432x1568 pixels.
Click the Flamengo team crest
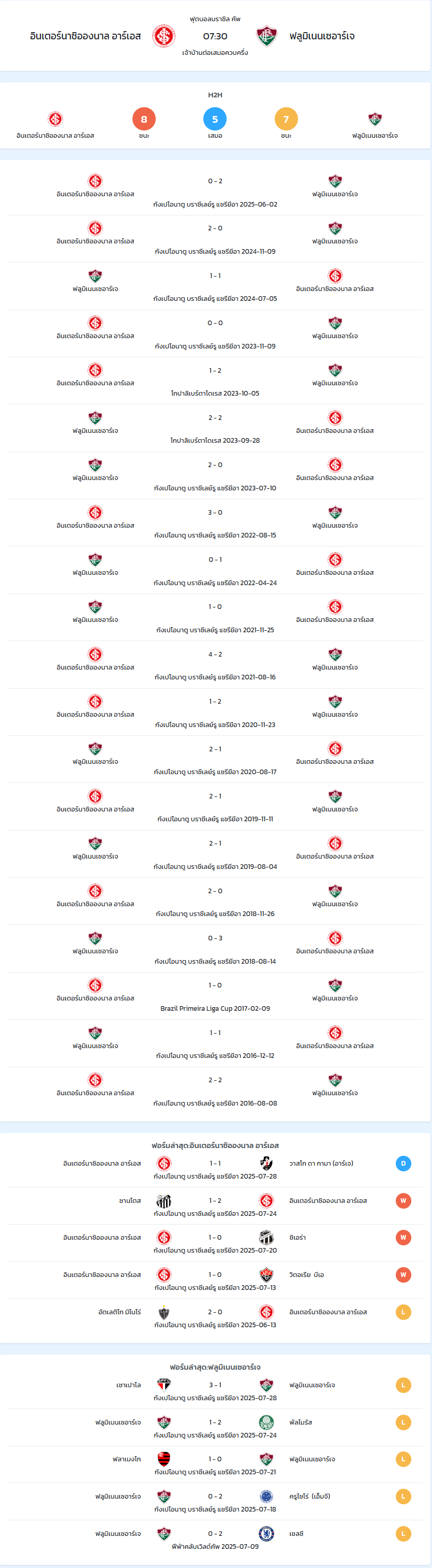click(163, 1459)
